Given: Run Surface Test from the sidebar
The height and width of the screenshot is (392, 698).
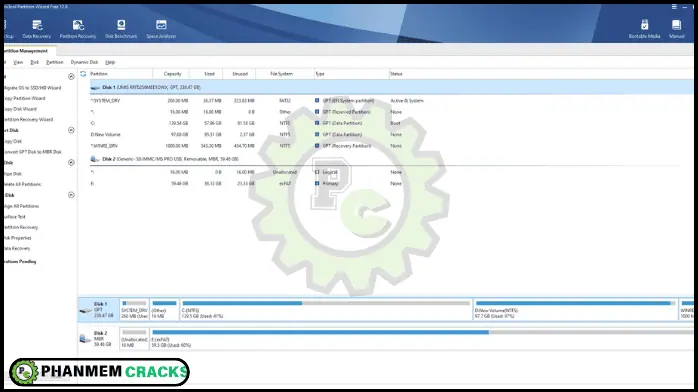Looking at the screenshot, I should coord(15,217).
